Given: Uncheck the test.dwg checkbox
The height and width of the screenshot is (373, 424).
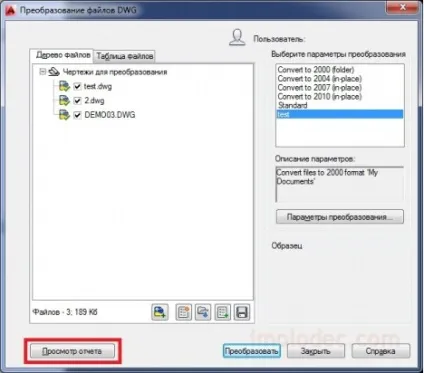Looking at the screenshot, I should click(x=77, y=87).
